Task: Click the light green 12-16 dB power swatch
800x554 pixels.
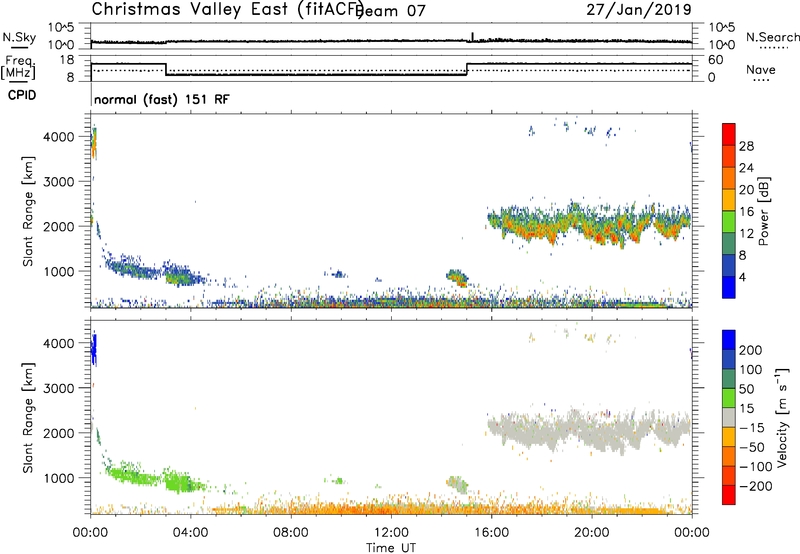Action: 729,221
